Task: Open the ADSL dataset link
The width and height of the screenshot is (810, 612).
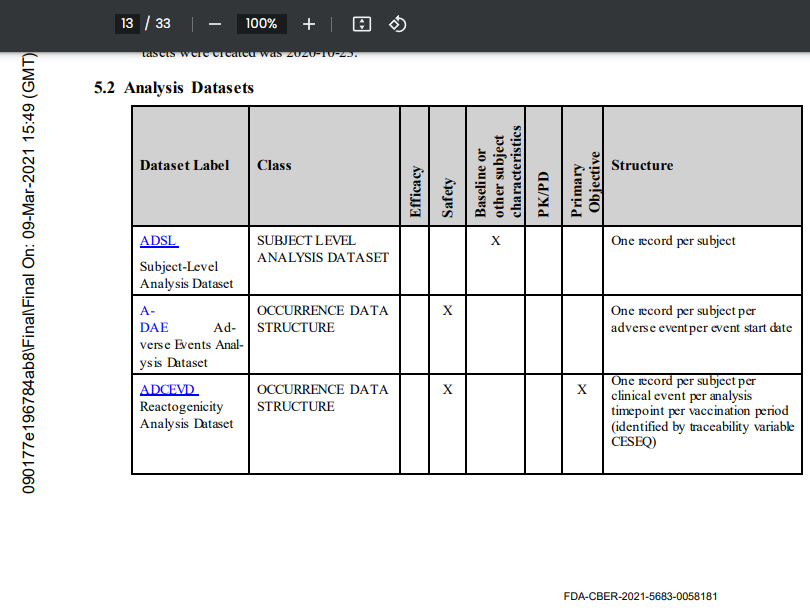Action: 158,241
